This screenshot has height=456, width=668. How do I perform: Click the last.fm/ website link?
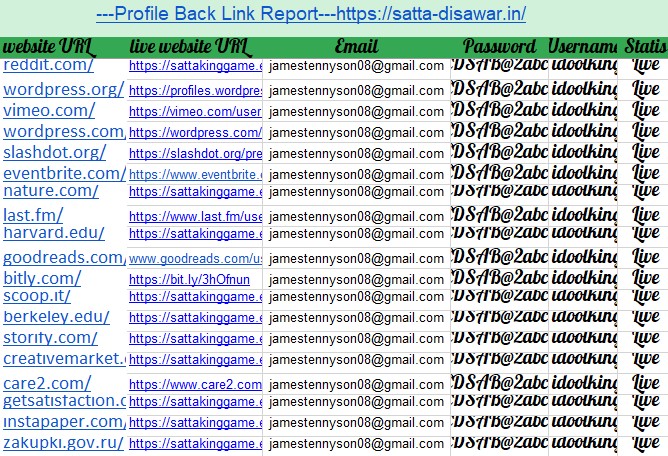click(33, 215)
